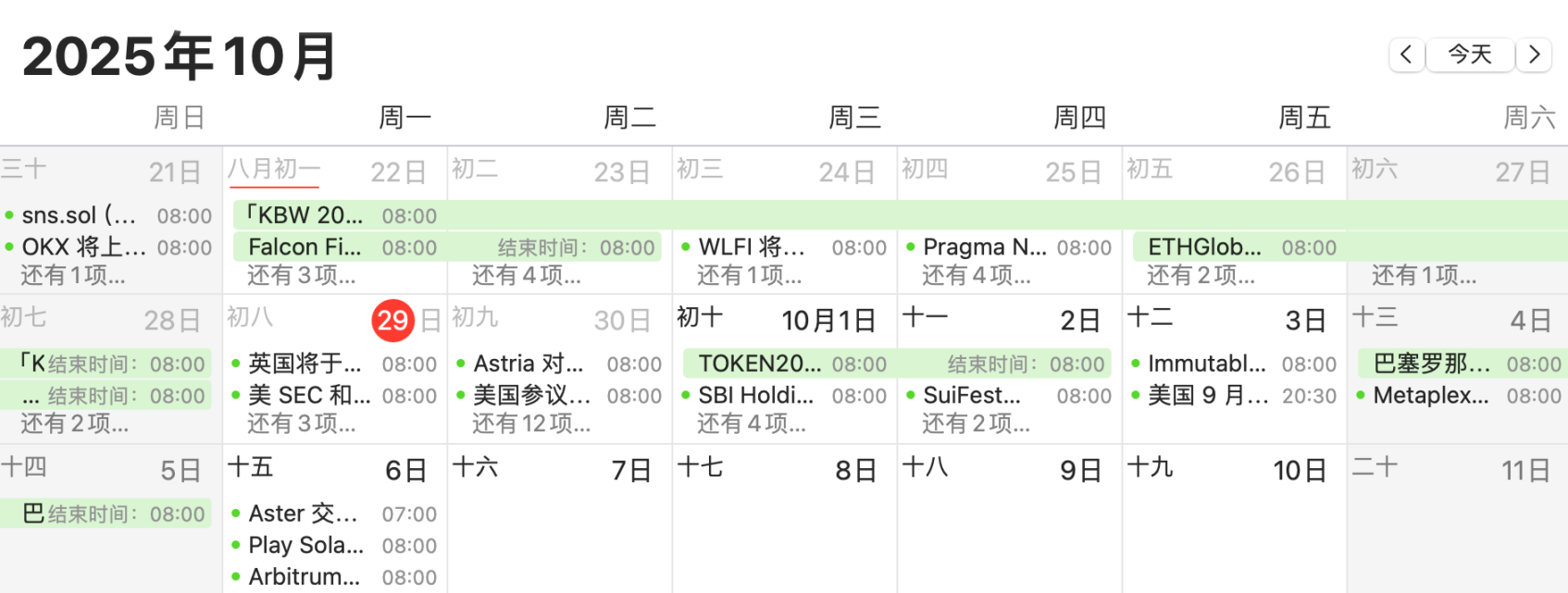Open the Pragma N… event on 25日
Image resolution: width=1568 pixels, height=593 pixels.
(x=1009, y=247)
